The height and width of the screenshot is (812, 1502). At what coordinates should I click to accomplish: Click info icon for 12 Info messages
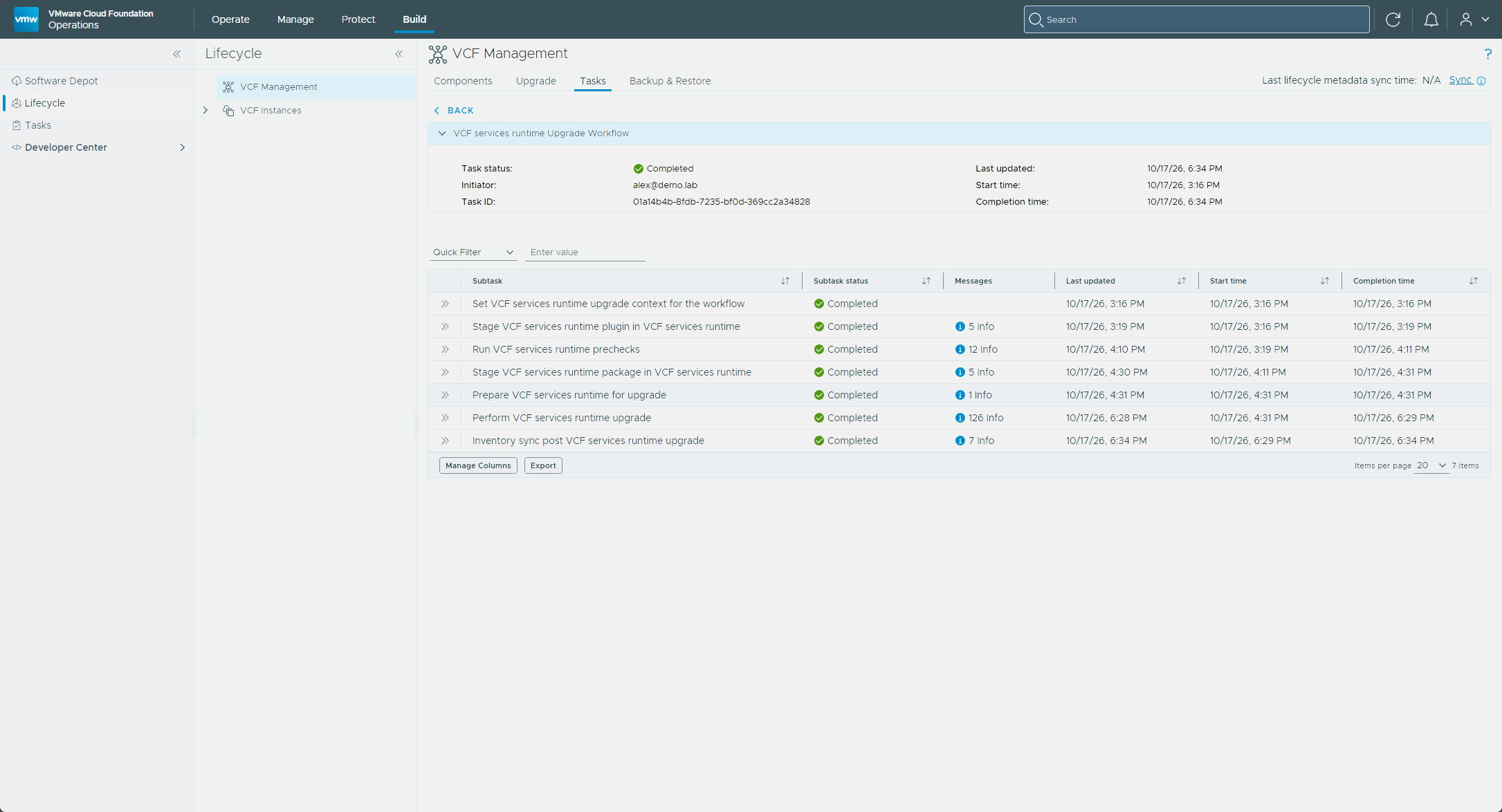click(x=960, y=349)
